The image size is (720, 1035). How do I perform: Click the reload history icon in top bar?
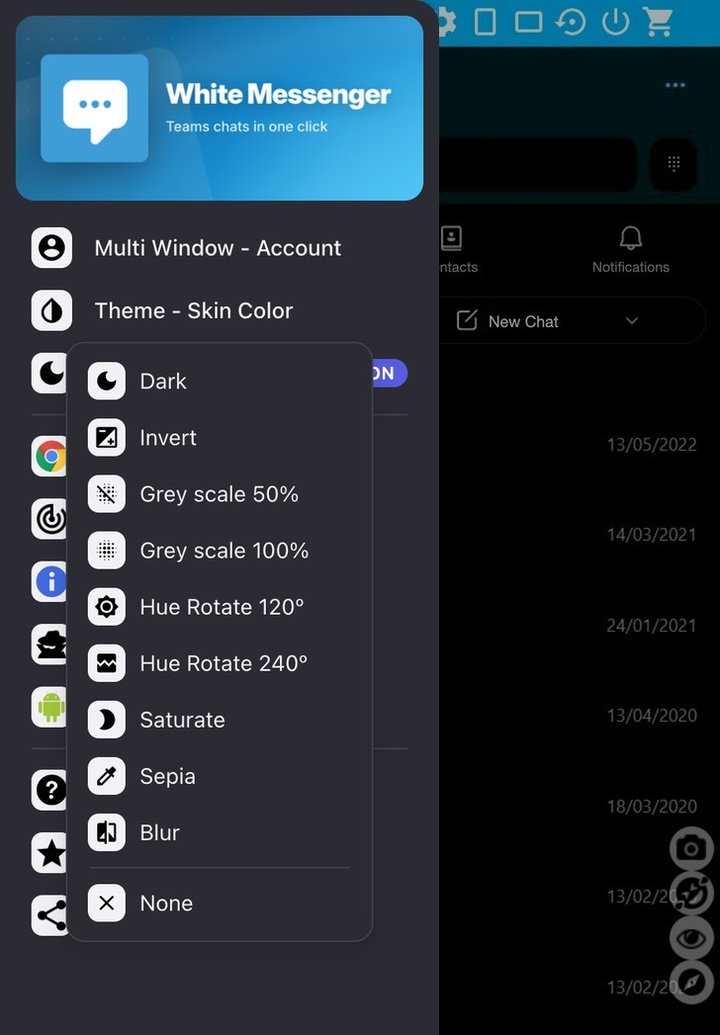coord(571,22)
